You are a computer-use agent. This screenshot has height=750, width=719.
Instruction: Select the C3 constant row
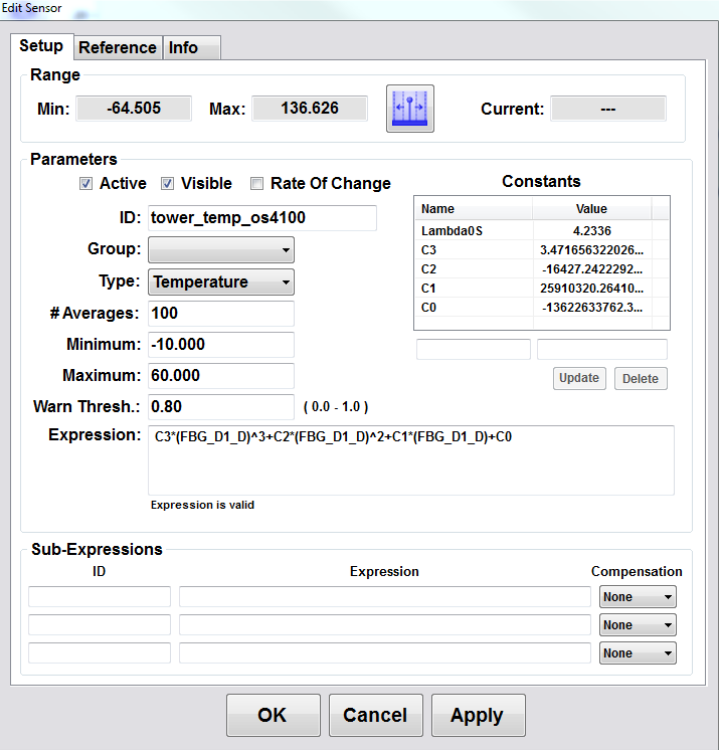coord(542,250)
